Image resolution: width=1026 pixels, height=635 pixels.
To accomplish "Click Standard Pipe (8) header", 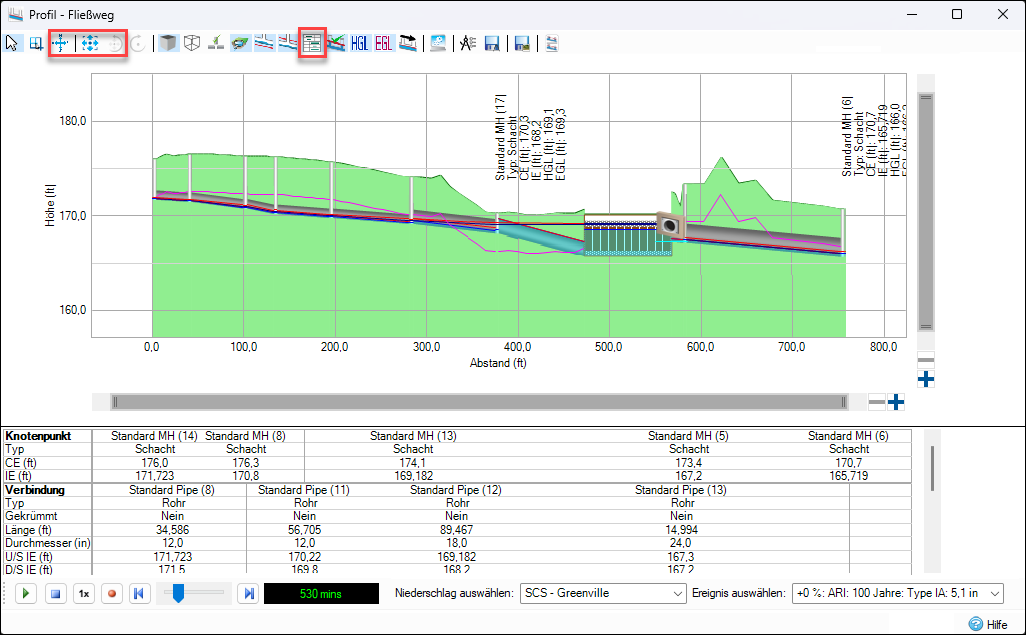I will tap(171, 490).
